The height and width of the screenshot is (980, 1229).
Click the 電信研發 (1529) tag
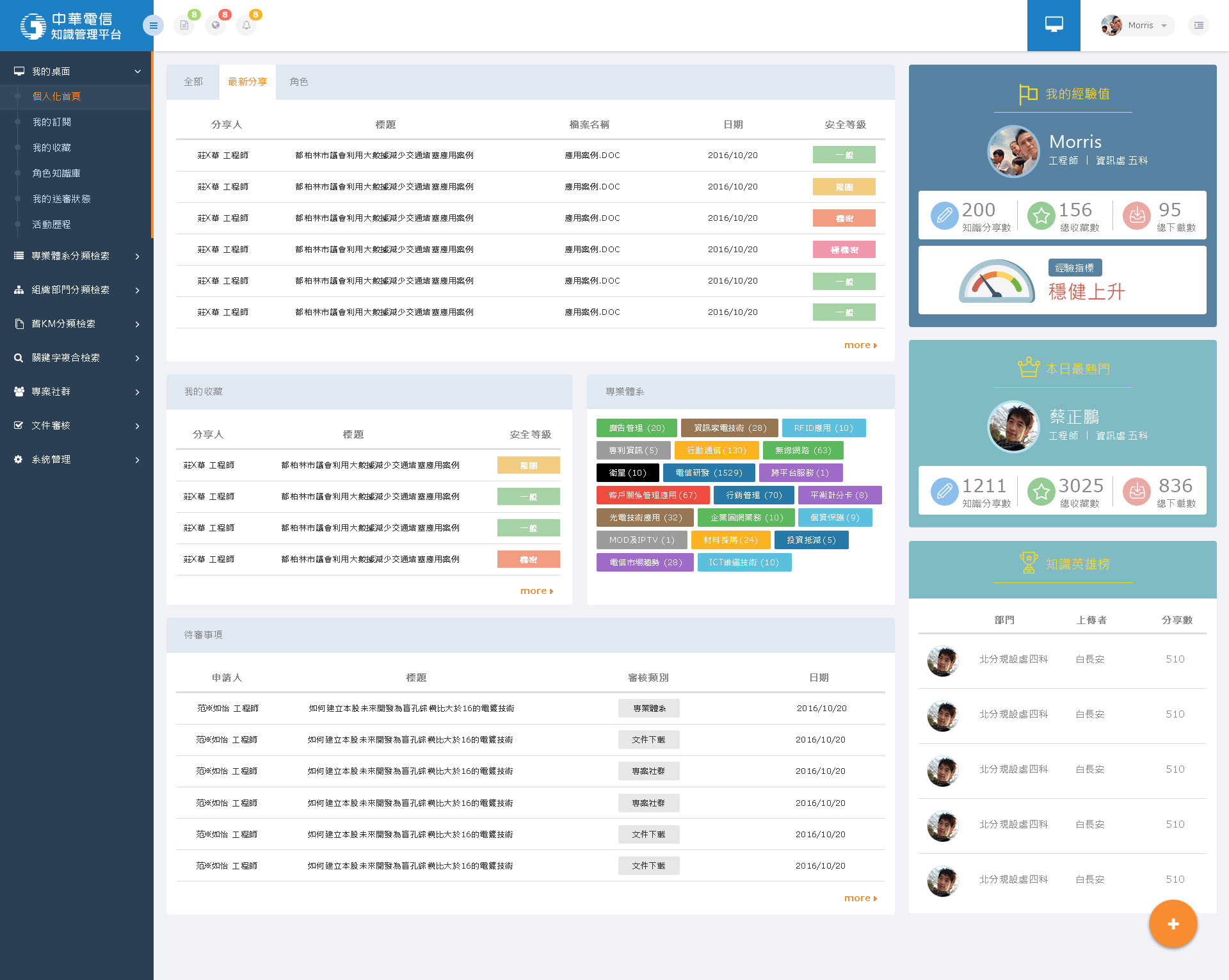709,472
